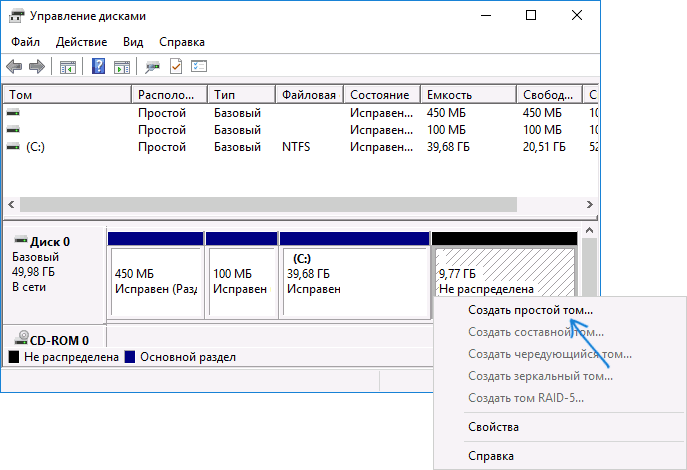Click the list settings toolbar icon
Image resolution: width=687 pixels, height=470 pixels.
198,67
